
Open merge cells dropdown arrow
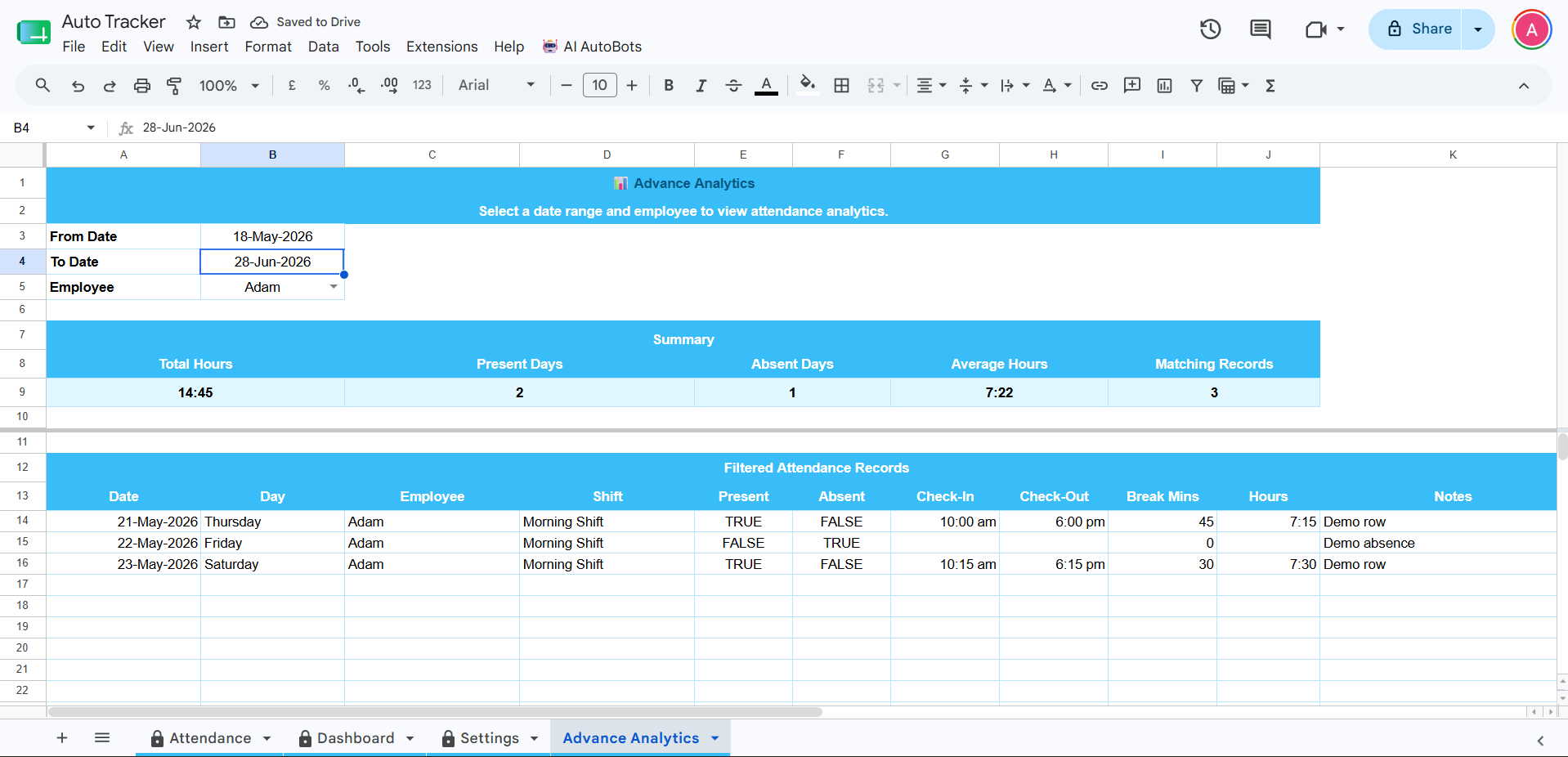click(x=897, y=85)
